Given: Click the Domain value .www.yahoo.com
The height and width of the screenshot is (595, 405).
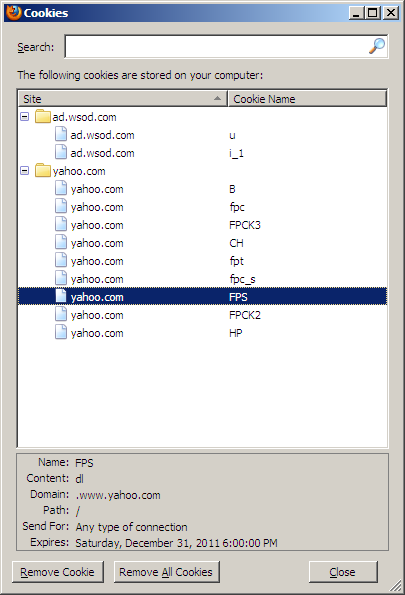Looking at the screenshot, I should (118, 495).
